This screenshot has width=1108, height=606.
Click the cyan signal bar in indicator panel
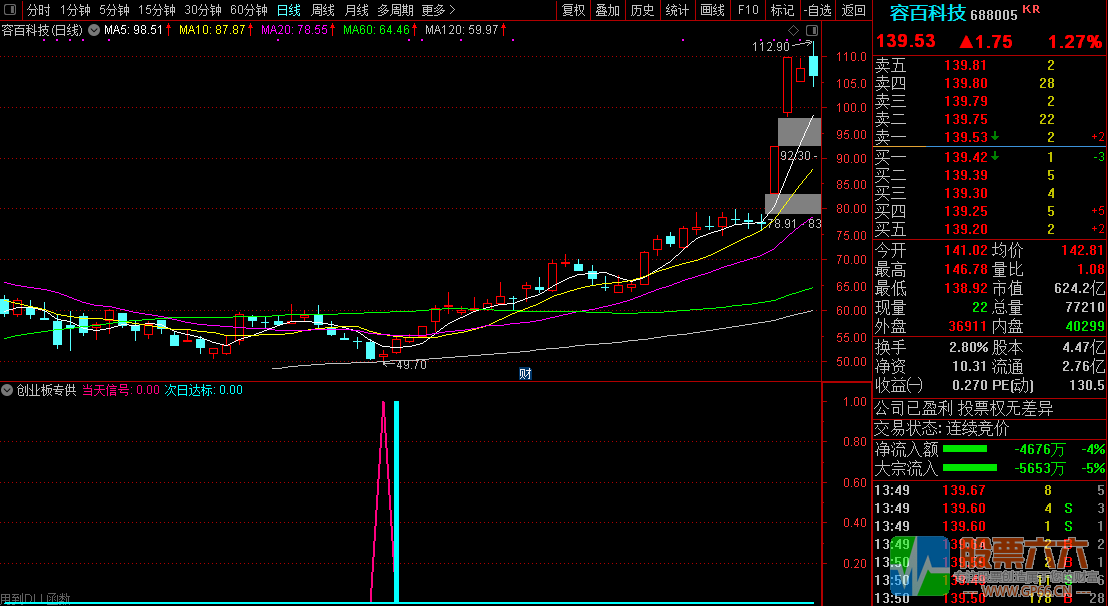(397, 500)
